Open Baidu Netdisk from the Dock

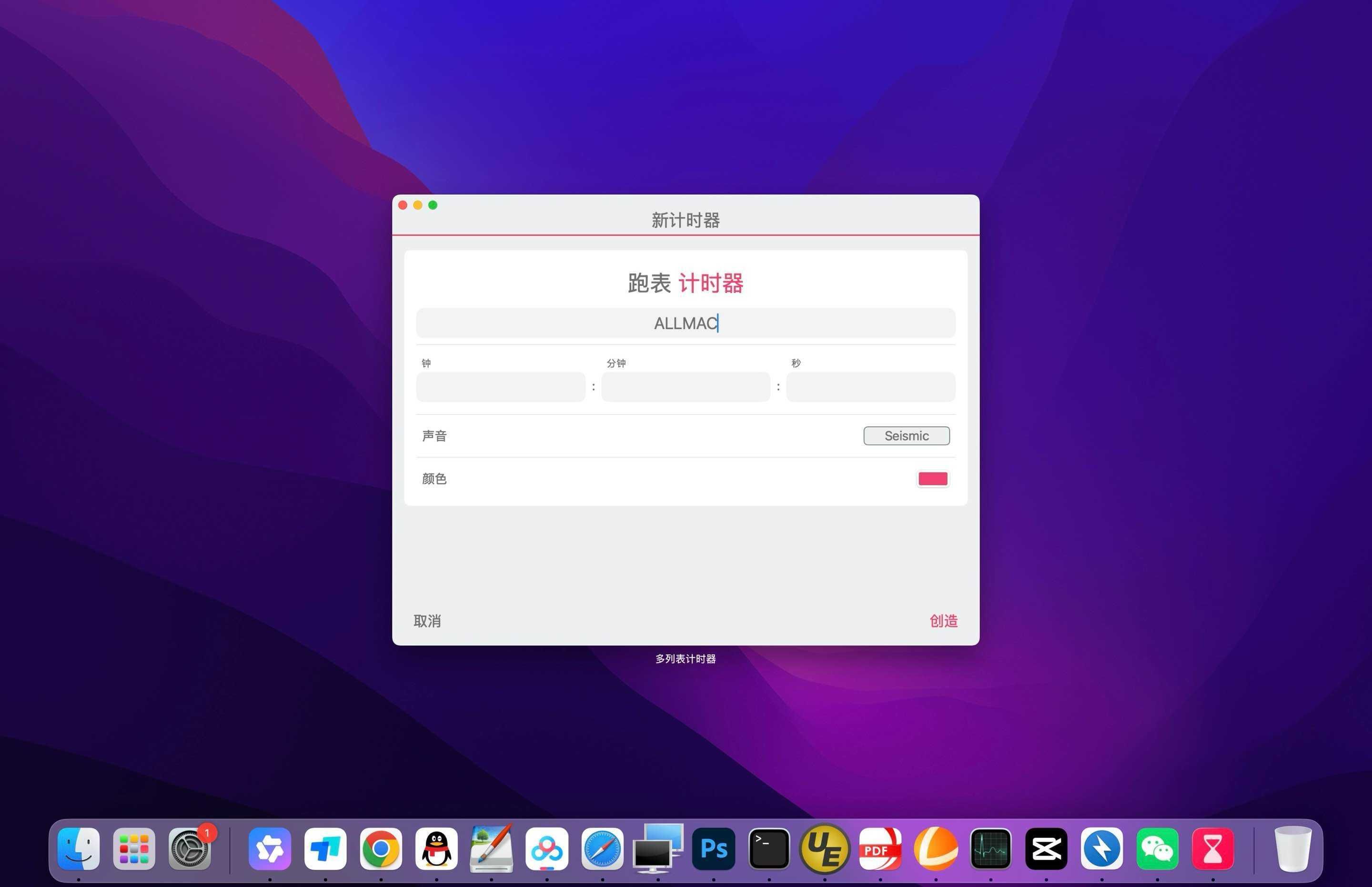point(548,847)
